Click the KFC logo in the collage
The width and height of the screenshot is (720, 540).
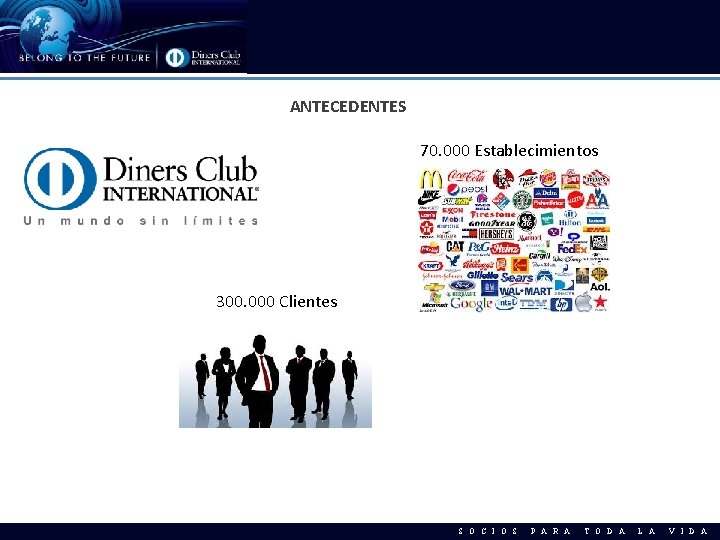coord(503,179)
